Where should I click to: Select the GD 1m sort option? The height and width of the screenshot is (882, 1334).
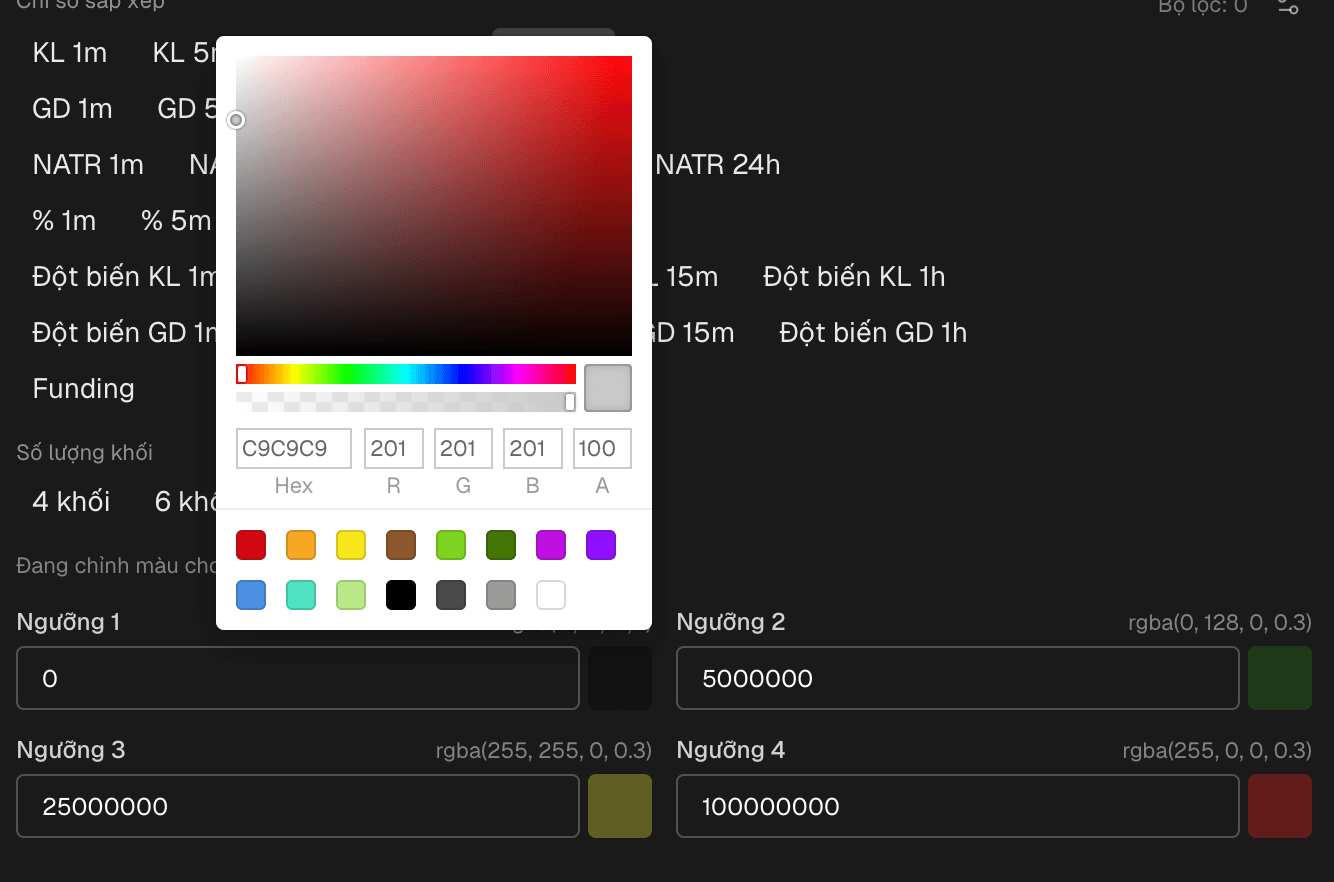coord(73,108)
